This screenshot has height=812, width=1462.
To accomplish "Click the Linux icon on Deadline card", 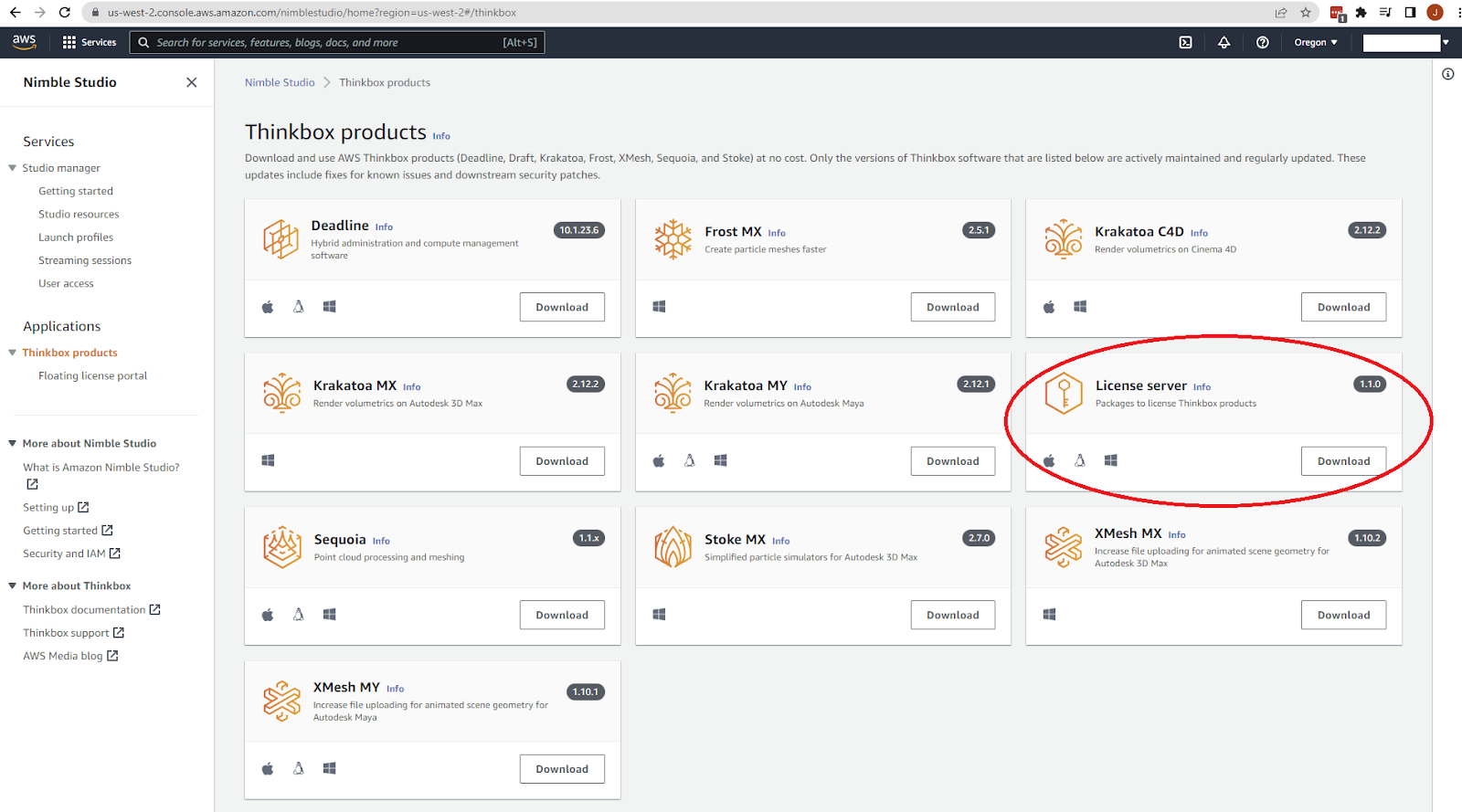I will pos(298,307).
